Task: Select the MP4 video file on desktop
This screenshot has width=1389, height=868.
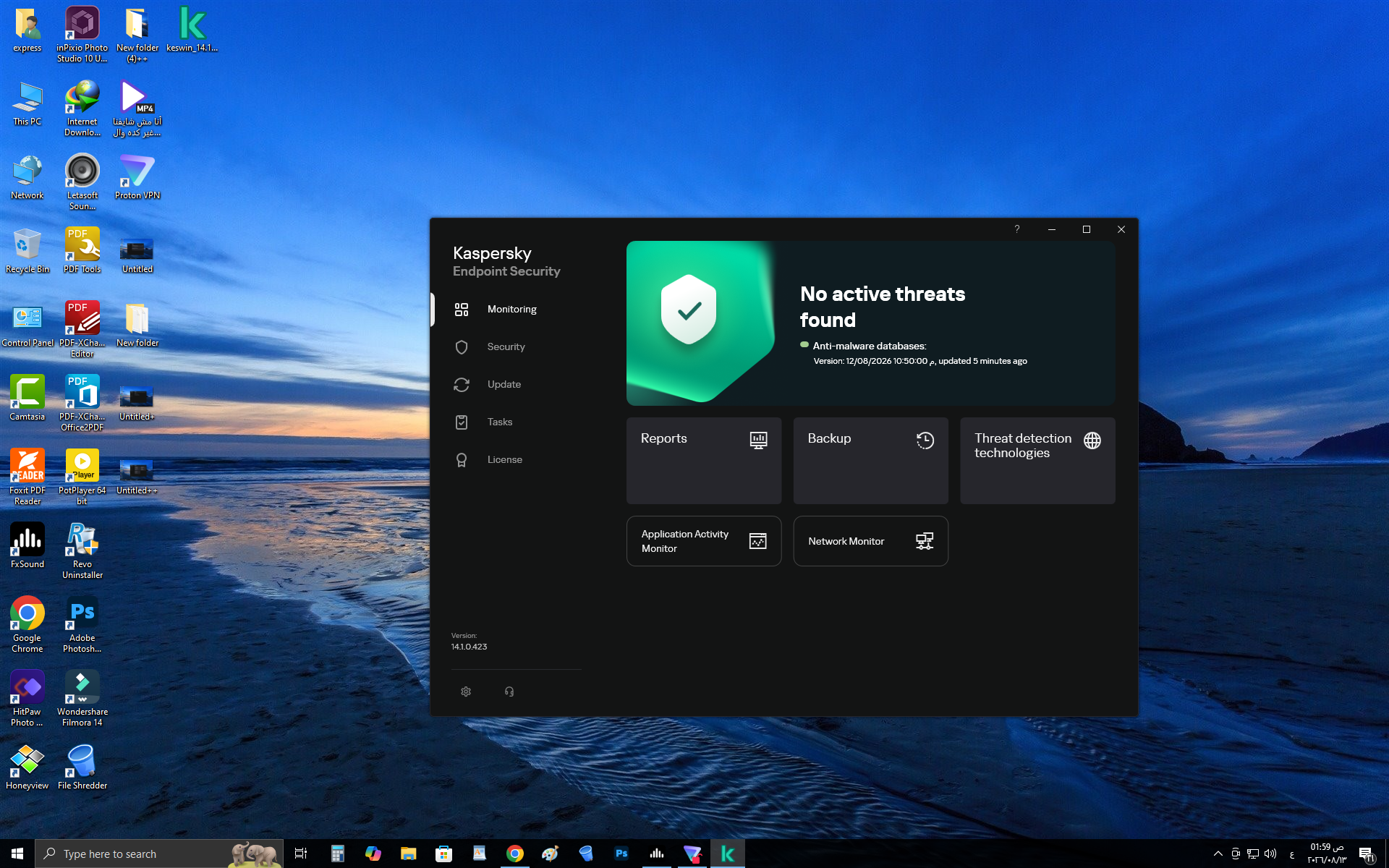Action: click(x=137, y=108)
